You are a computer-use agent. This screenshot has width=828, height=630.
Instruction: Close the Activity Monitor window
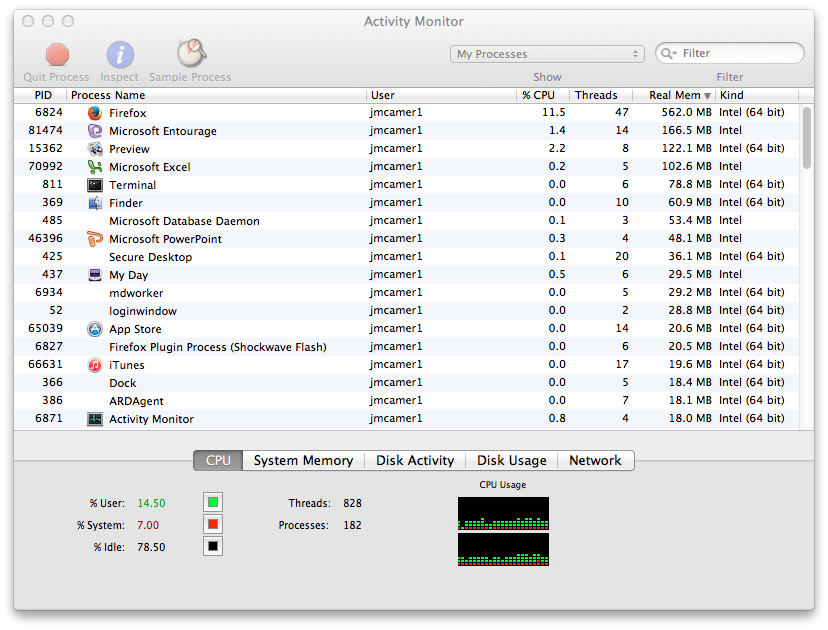tap(28, 21)
